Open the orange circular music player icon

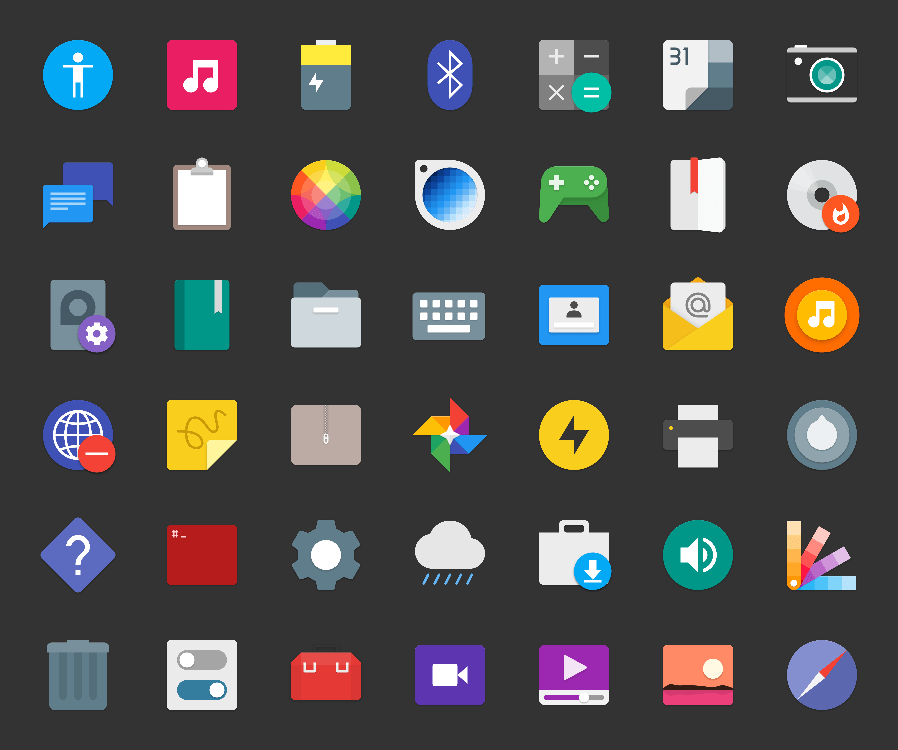coord(822,315)
